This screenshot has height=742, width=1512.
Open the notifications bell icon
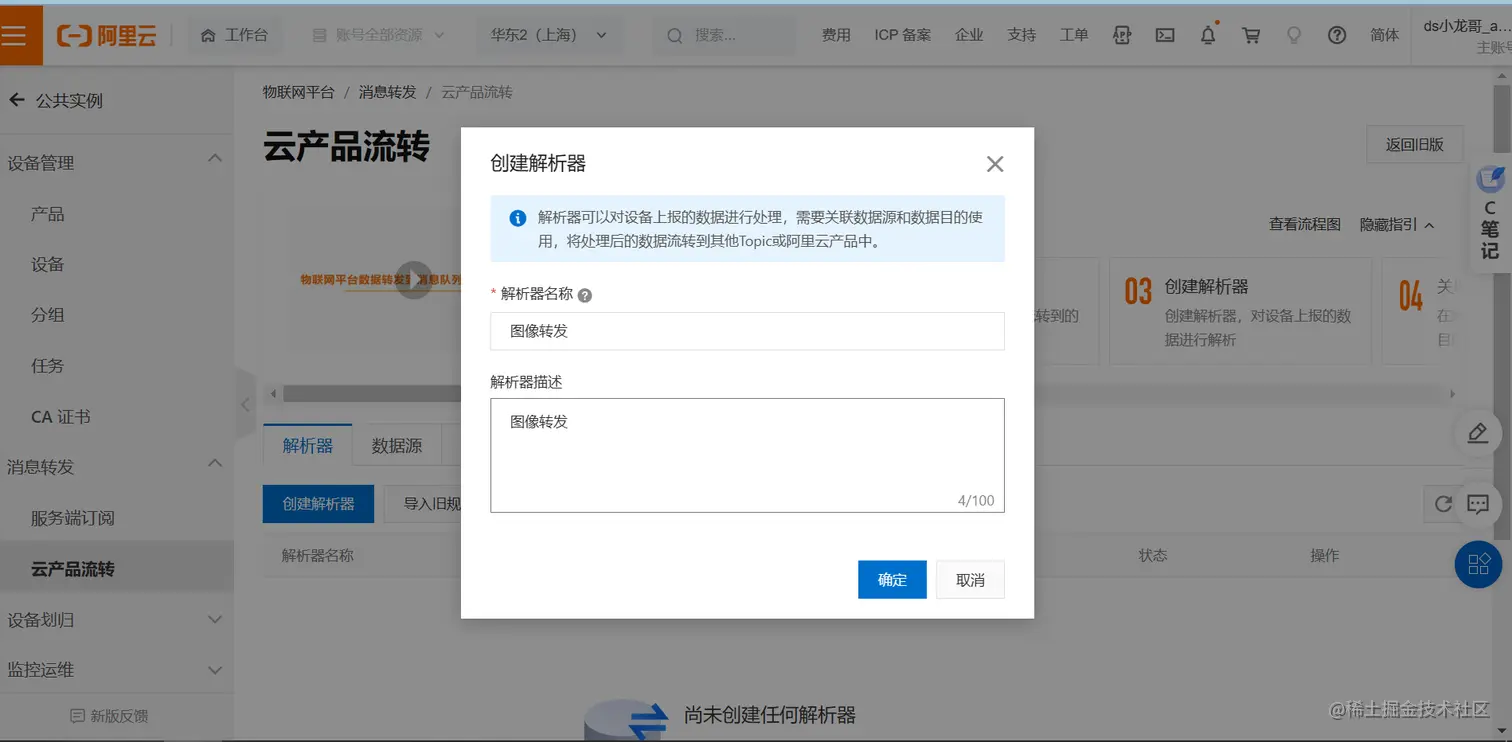[x=1207, y=34]
